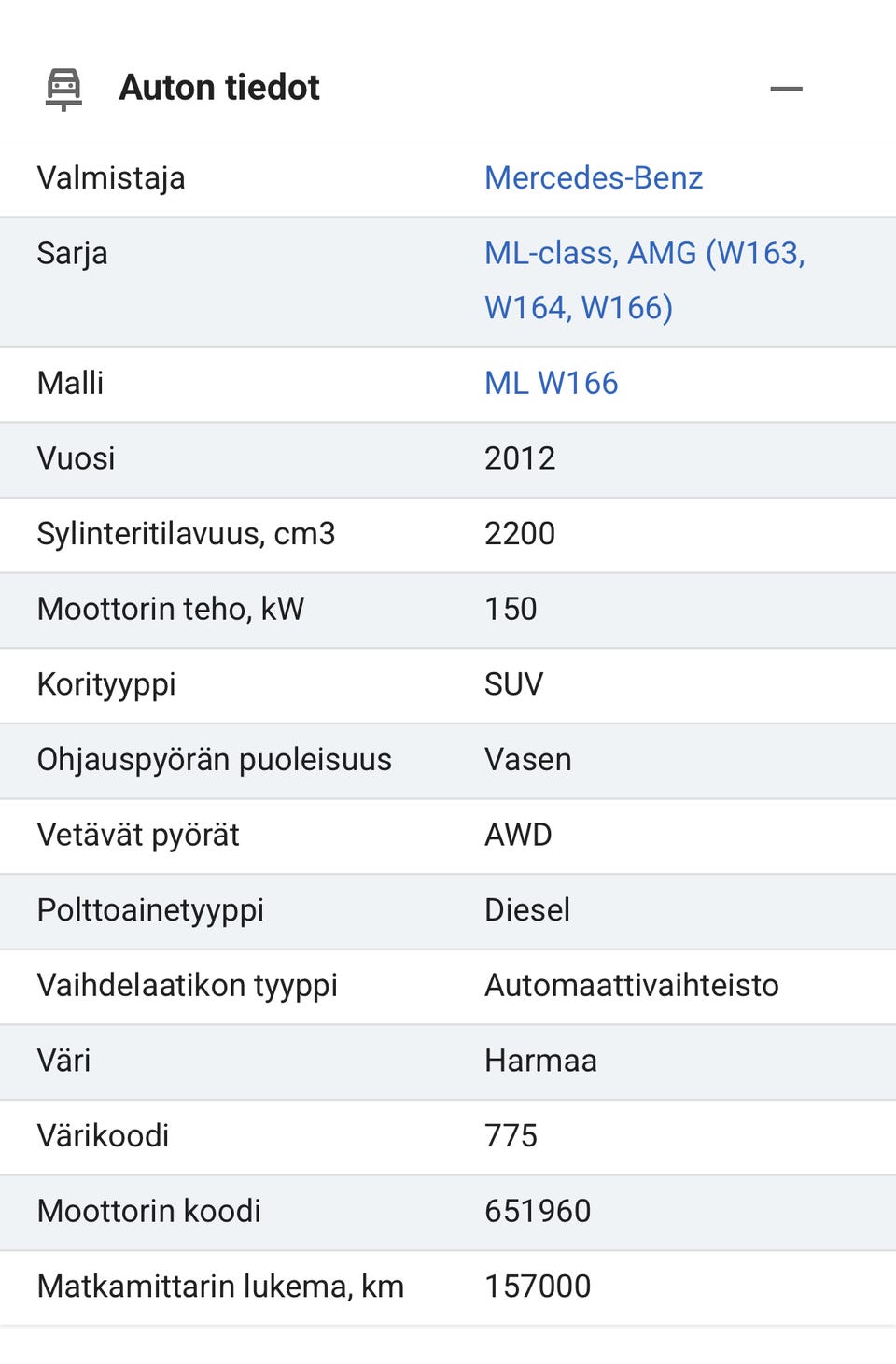
Task: Click the Auton tiedot heading
Action: [219, 88]
